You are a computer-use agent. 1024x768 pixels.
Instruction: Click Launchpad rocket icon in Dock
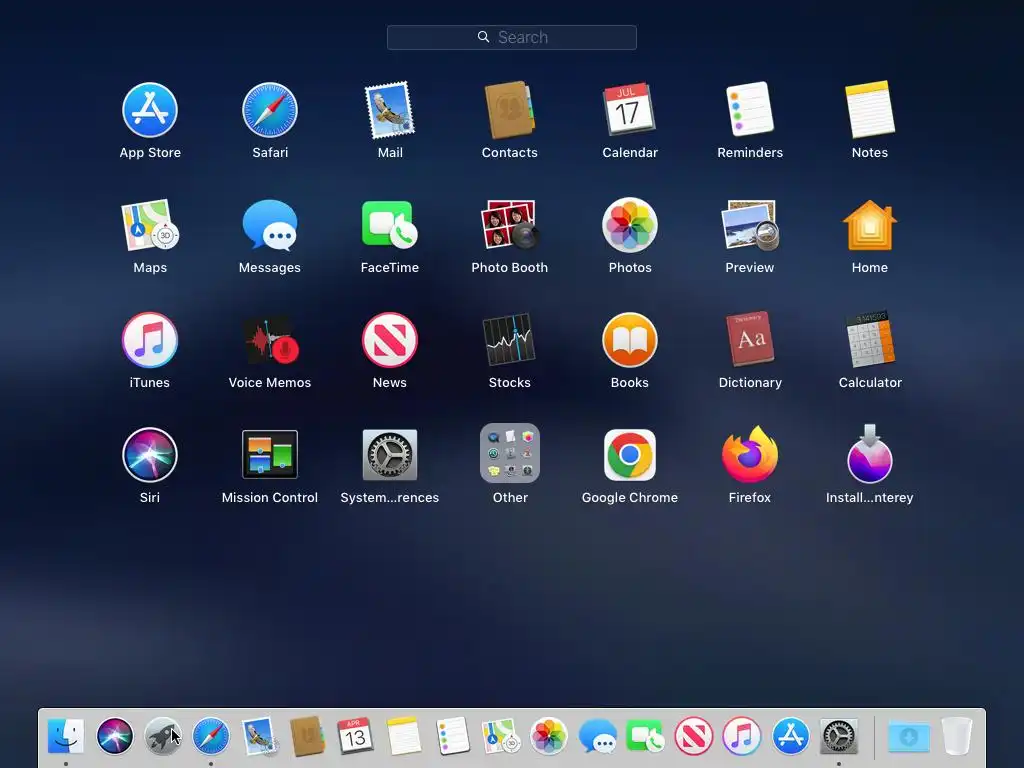tap(163, 736)
